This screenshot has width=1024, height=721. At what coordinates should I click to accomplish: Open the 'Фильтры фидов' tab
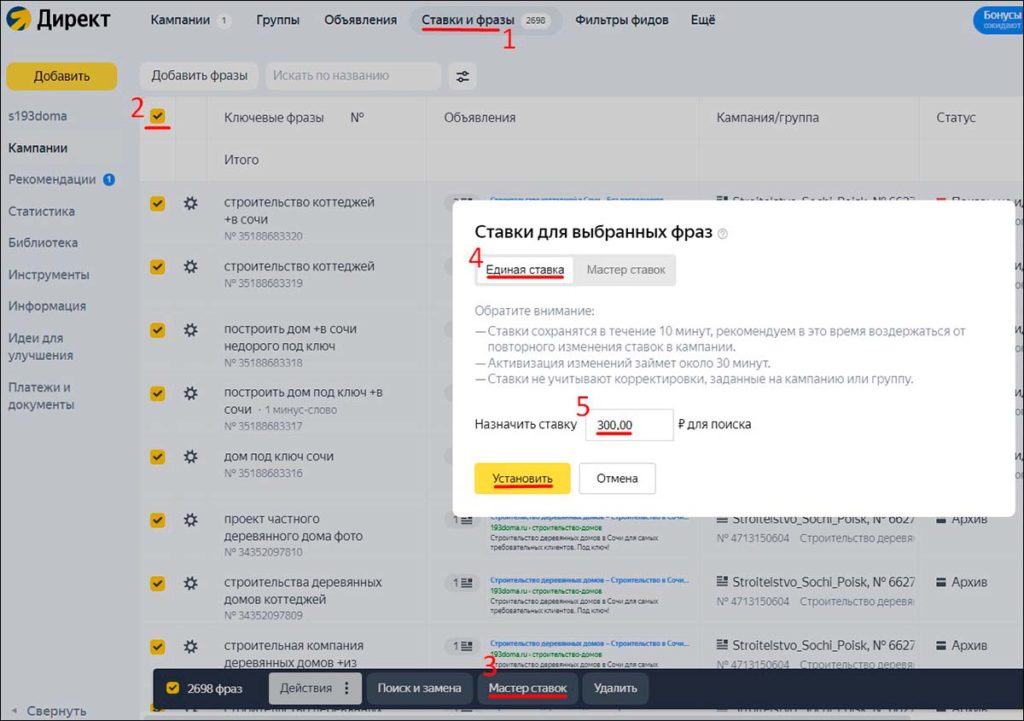[622, 20]
